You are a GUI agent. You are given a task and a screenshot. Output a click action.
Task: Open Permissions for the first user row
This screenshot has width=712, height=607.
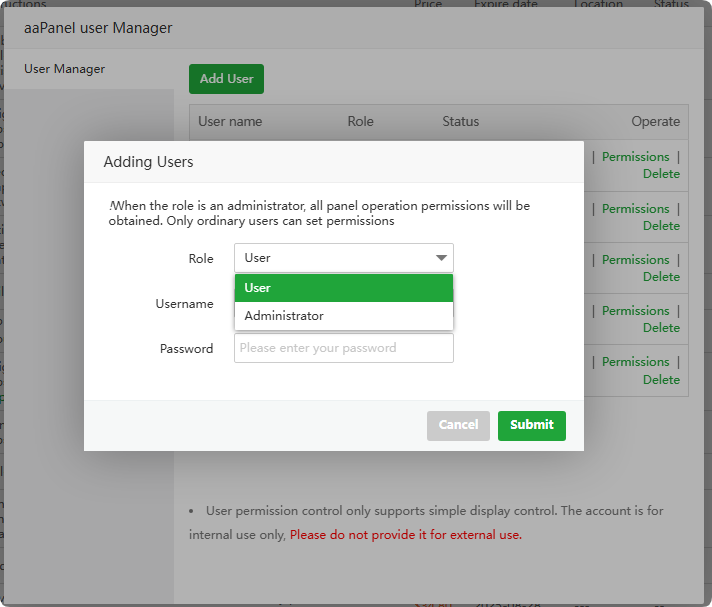click(635, 157)
